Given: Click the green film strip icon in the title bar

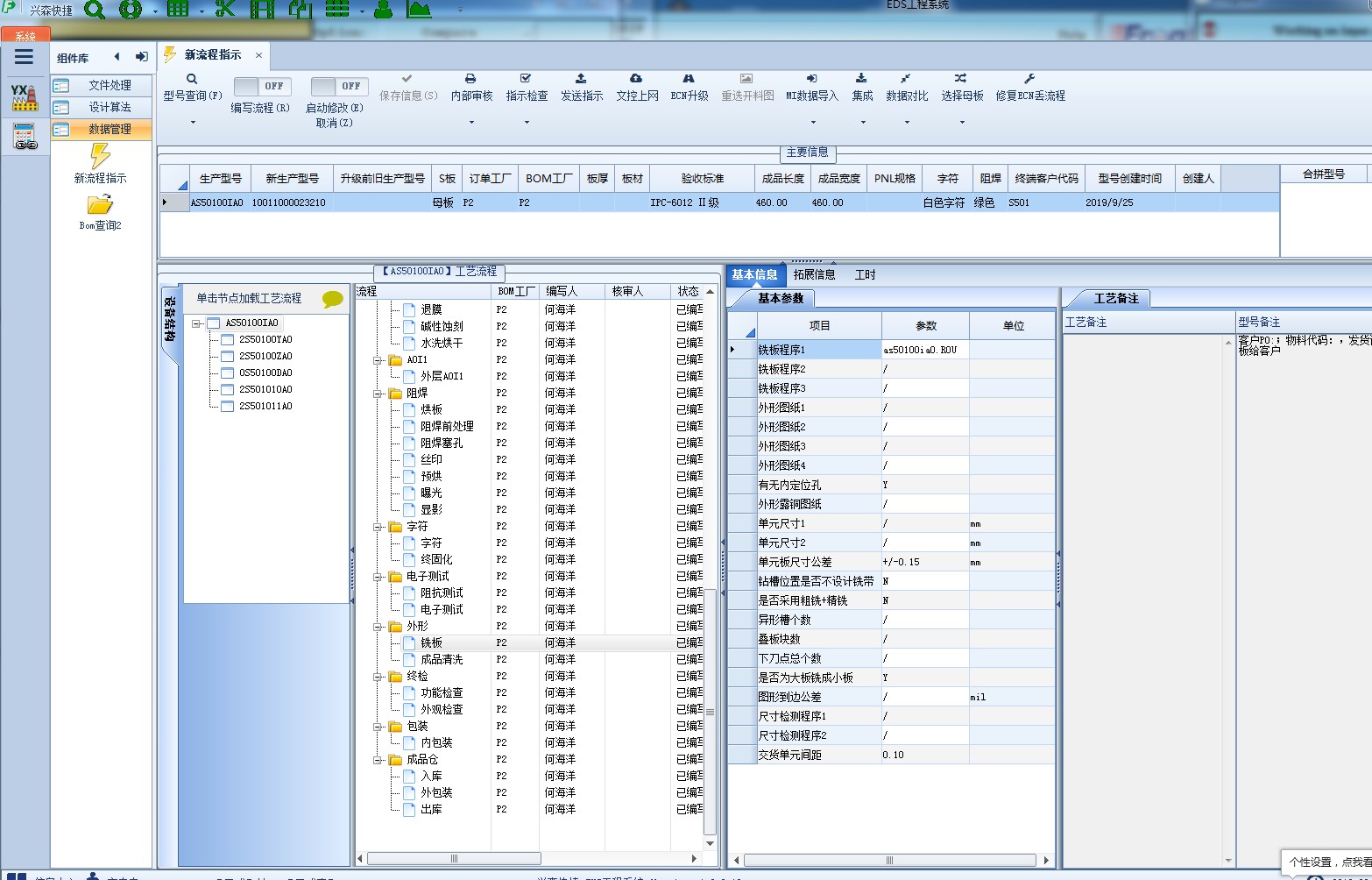Looking at the screenshot, I should (x=262, y=10).
